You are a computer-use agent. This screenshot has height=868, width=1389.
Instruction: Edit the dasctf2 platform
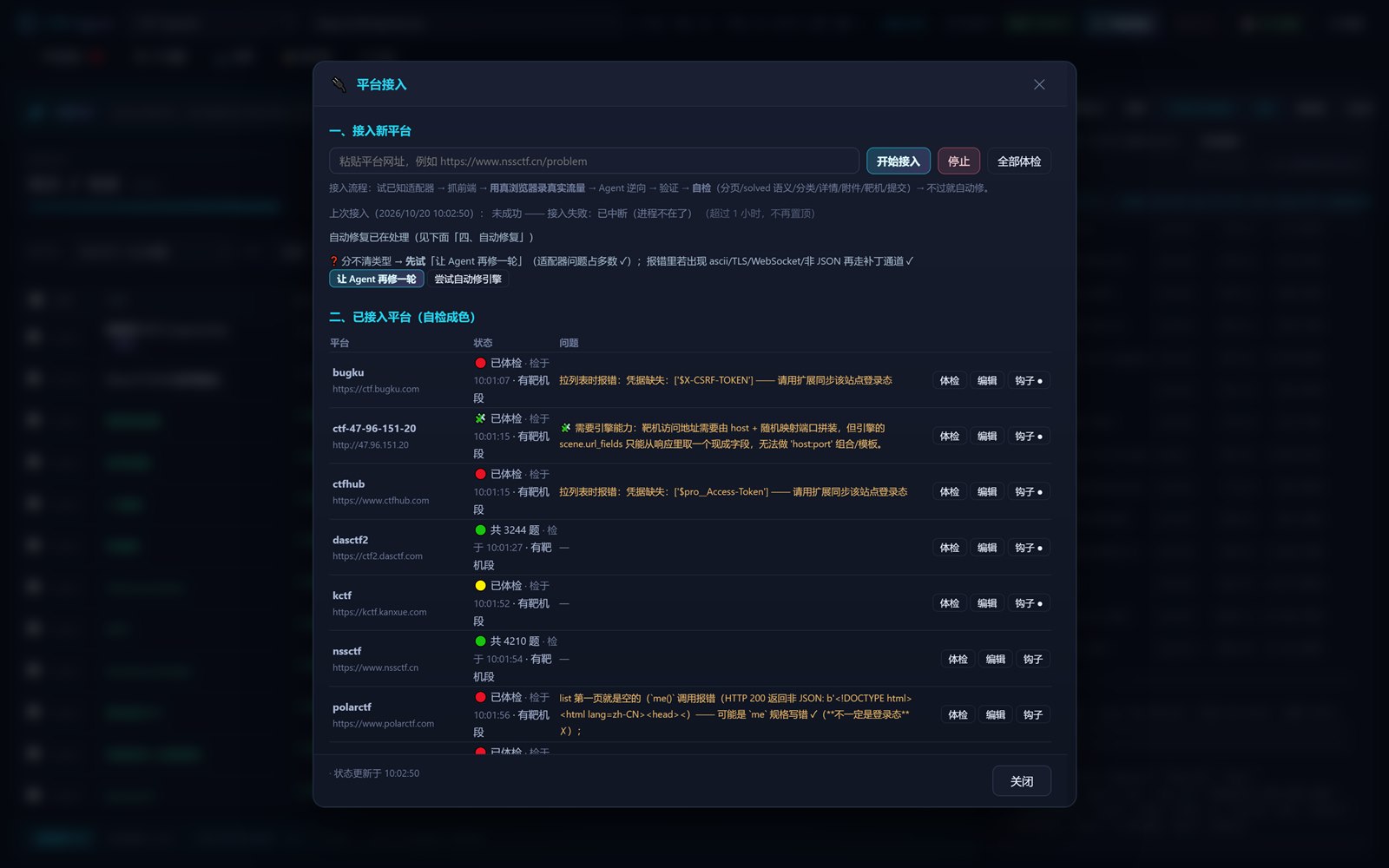987,548
